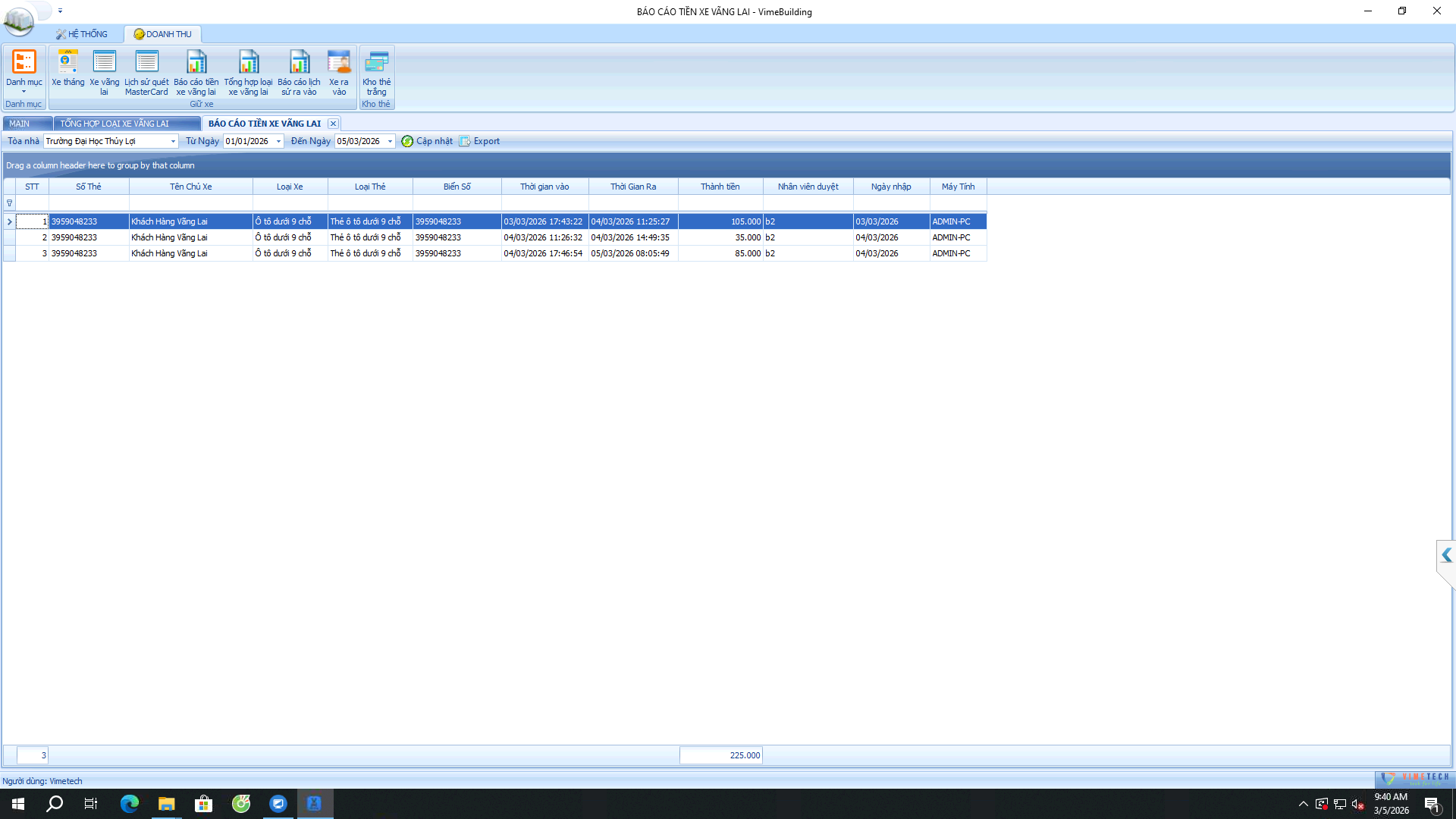
Task: Open the Từ Ngày date picker
Action: (x=278, y=141)
